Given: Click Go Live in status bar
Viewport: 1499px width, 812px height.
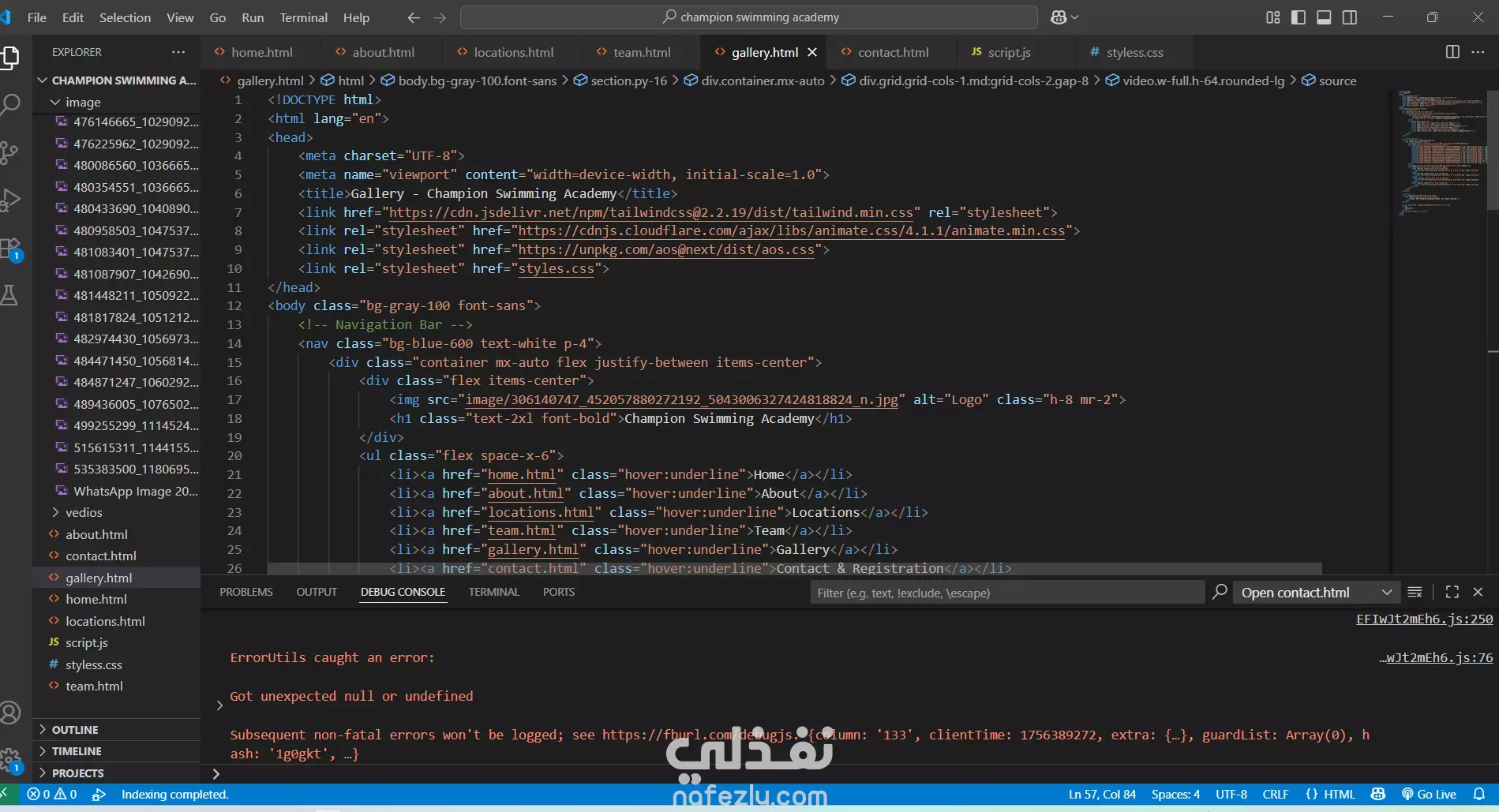Looking at the screenshot, I should point(1429,795).
